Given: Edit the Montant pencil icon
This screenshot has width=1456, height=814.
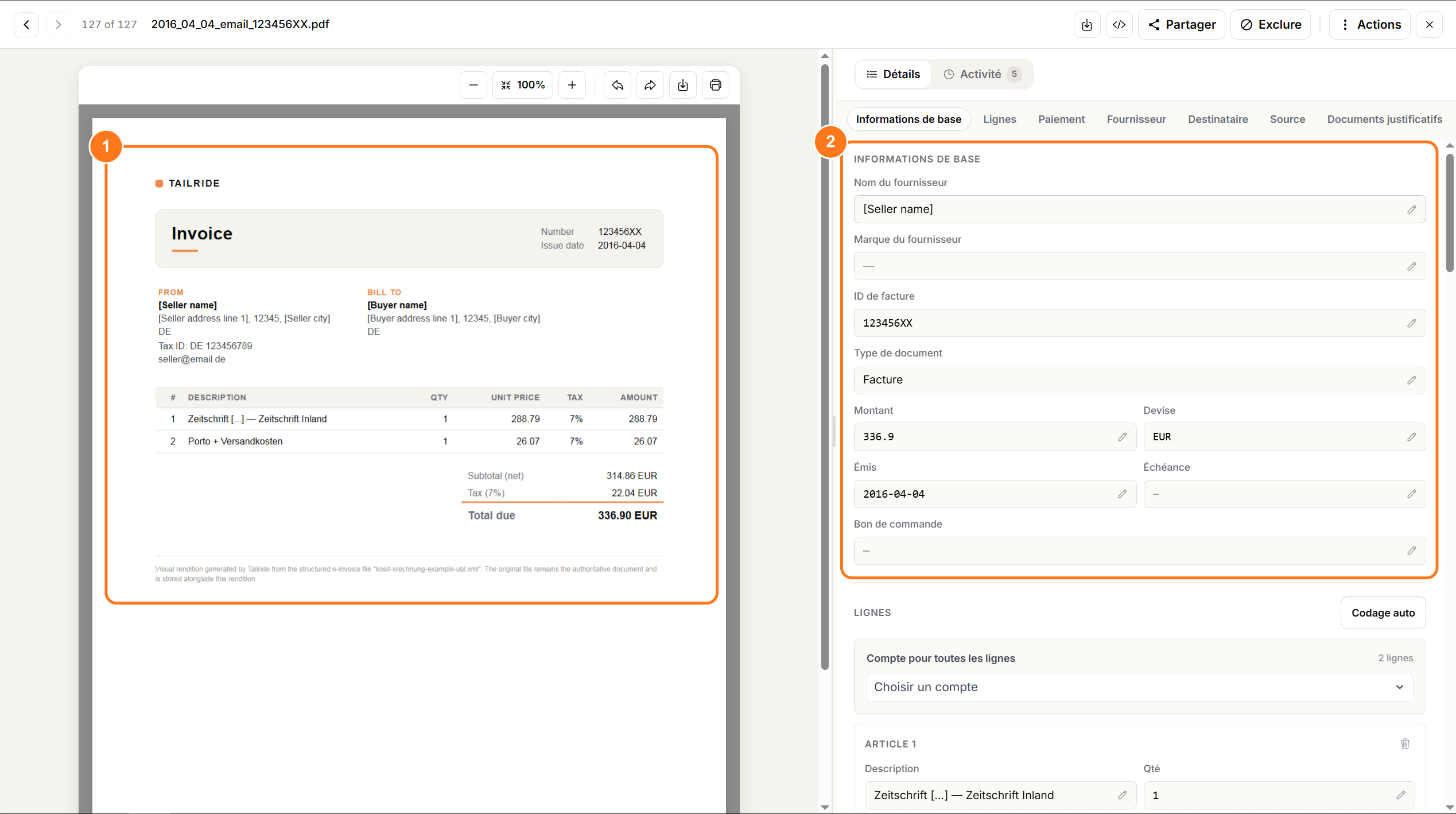Looking at the screenshot, I should tap(1123, 437).
